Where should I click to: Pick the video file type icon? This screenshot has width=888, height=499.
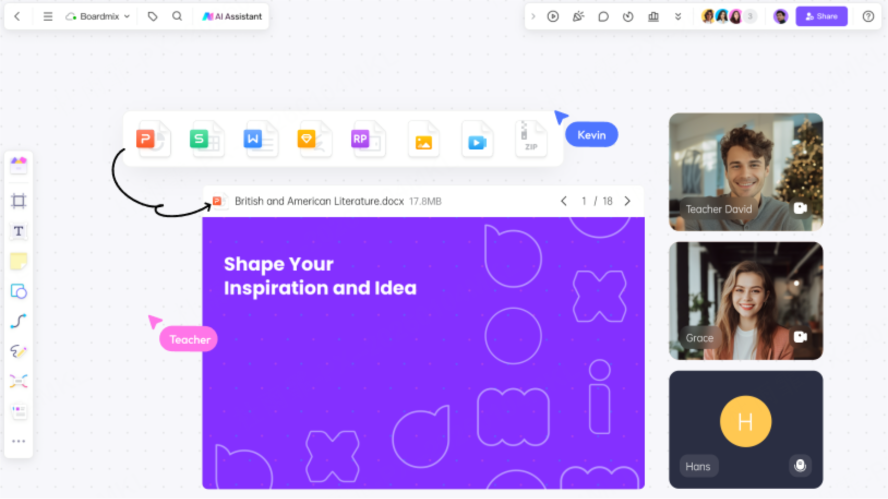[477, 139]
